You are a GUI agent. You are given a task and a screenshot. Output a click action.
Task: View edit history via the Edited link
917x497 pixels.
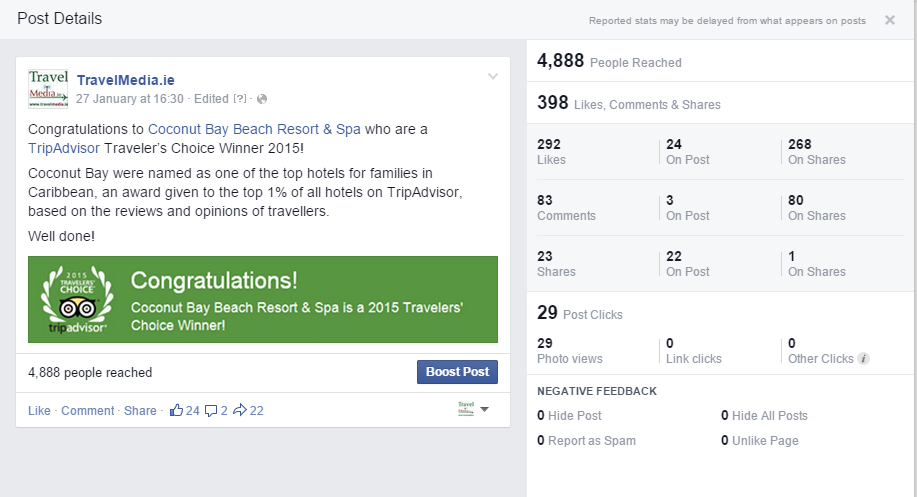pyautogui.click(x=211, y=99)
